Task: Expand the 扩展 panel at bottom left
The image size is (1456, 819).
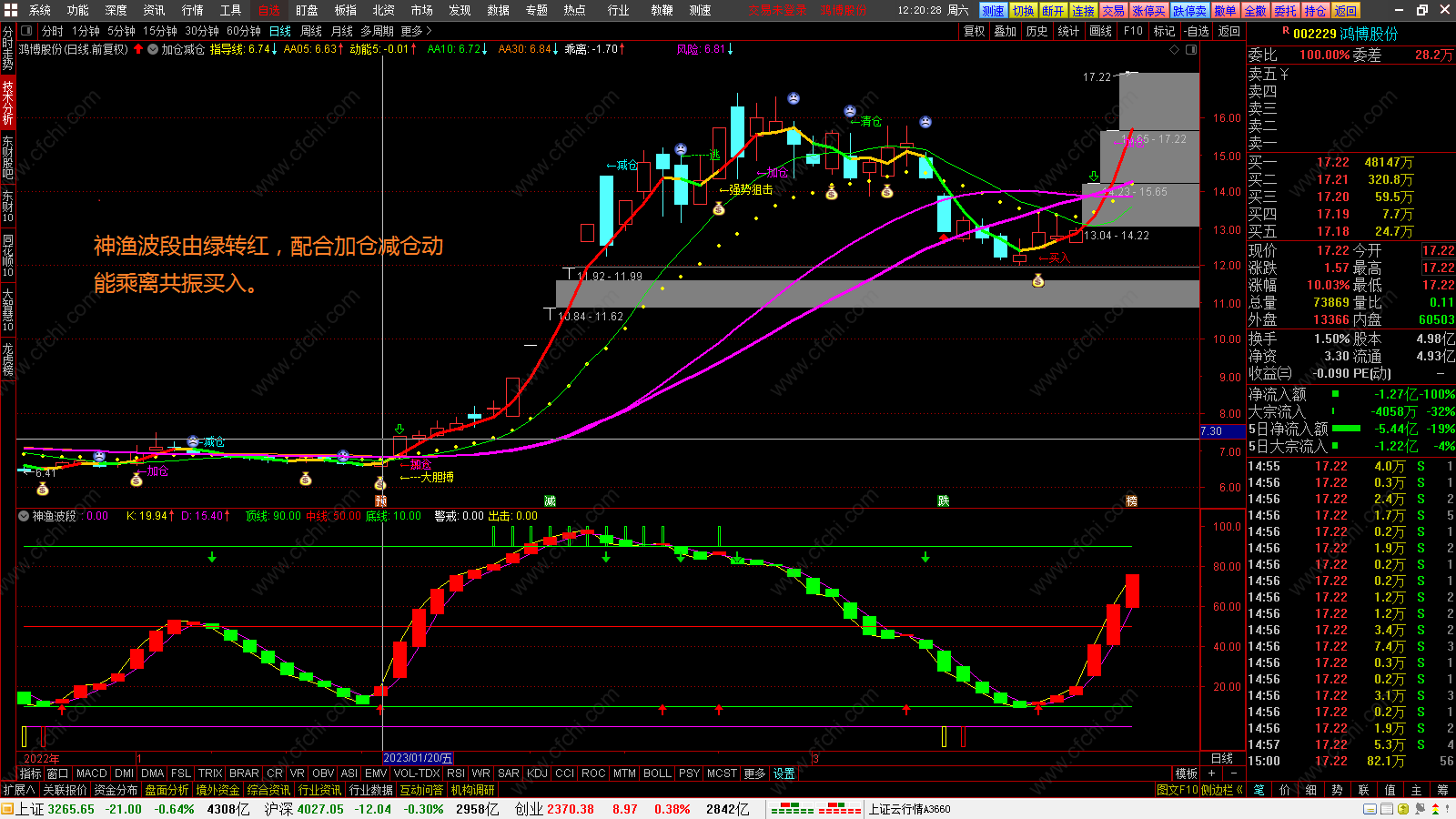Action: [x=18, y=790]
